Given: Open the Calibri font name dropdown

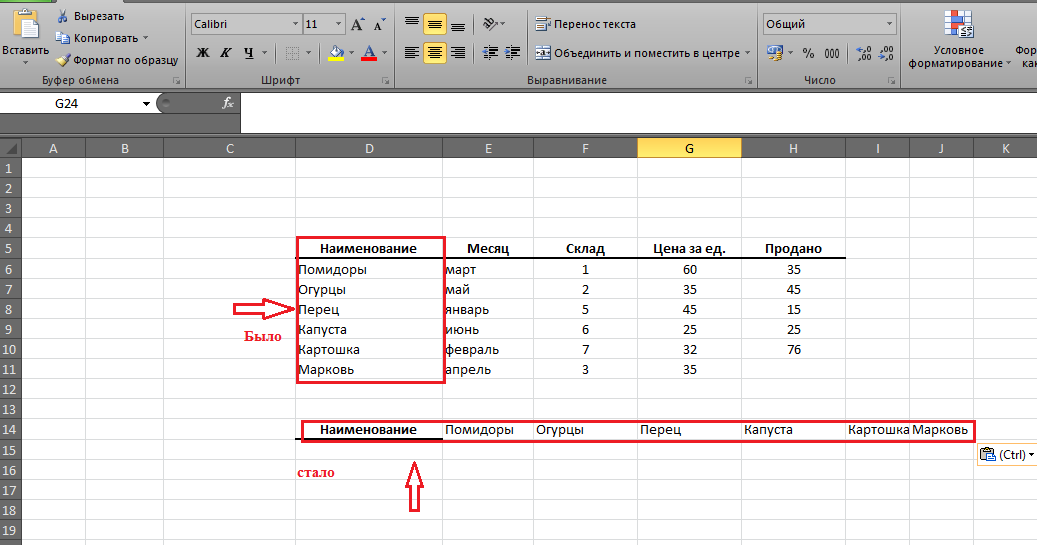Looking at the screenshot, I should coord(295,24).
